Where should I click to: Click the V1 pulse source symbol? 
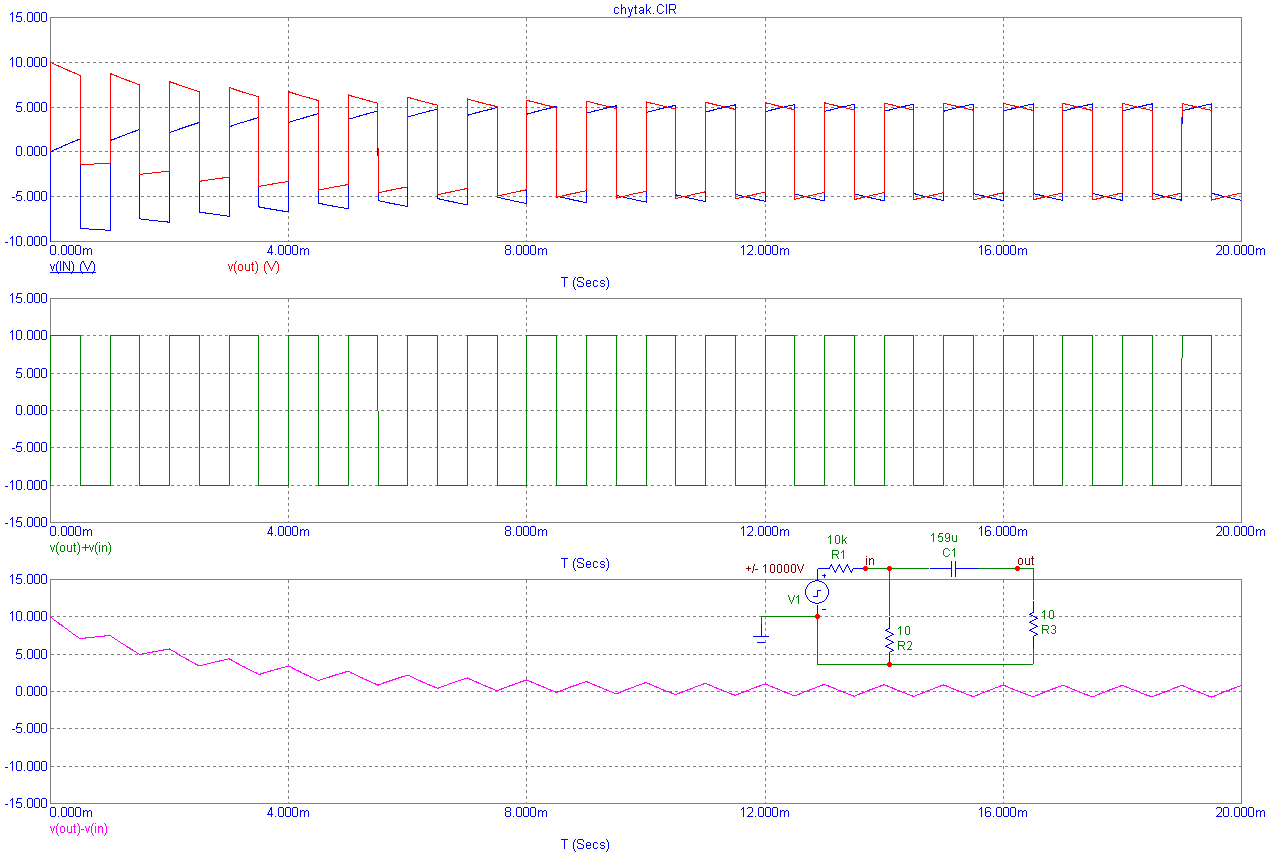click(x=818, y=593)
